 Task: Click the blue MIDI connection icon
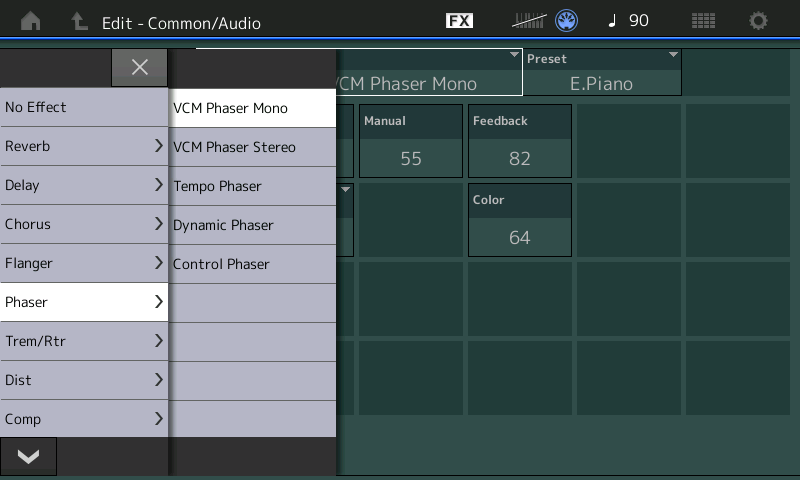(x=567, y=21)
